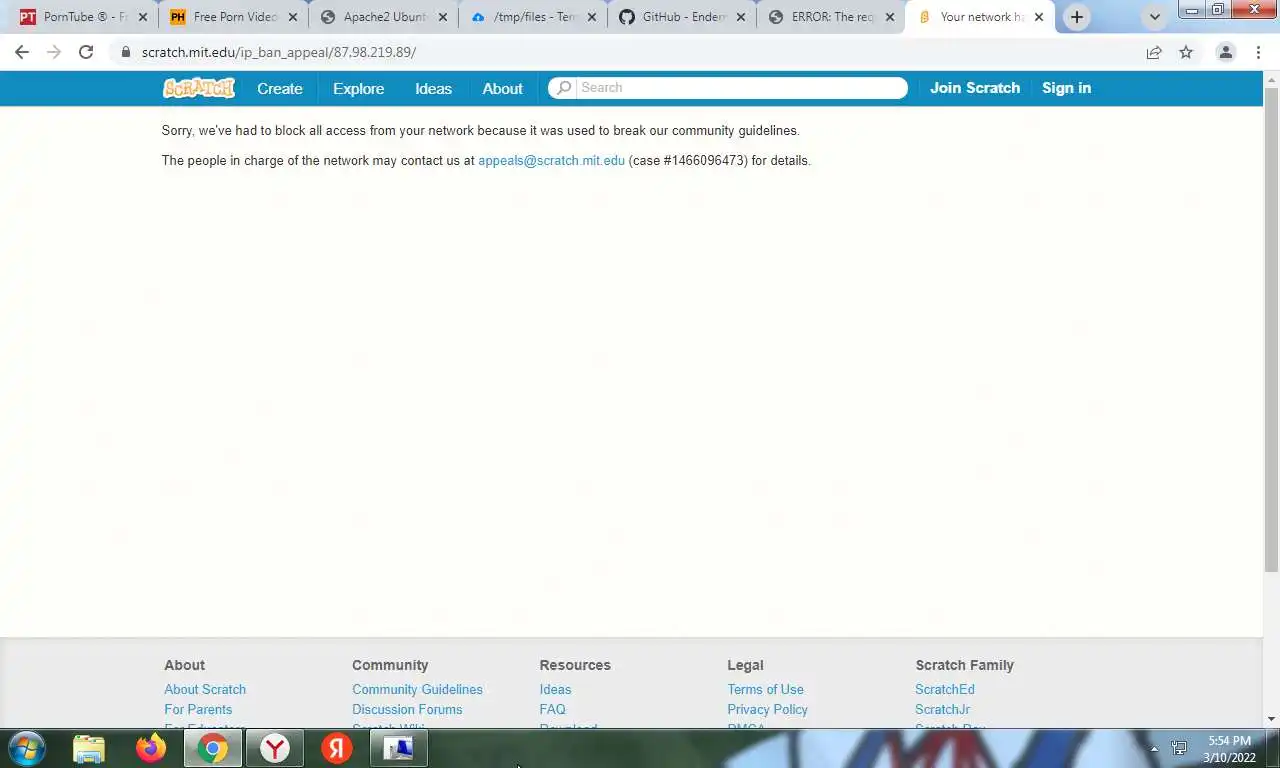Reload the page
Image resolution: width=1280 pixels, height=768 pixels.
[x=86, y=52]
